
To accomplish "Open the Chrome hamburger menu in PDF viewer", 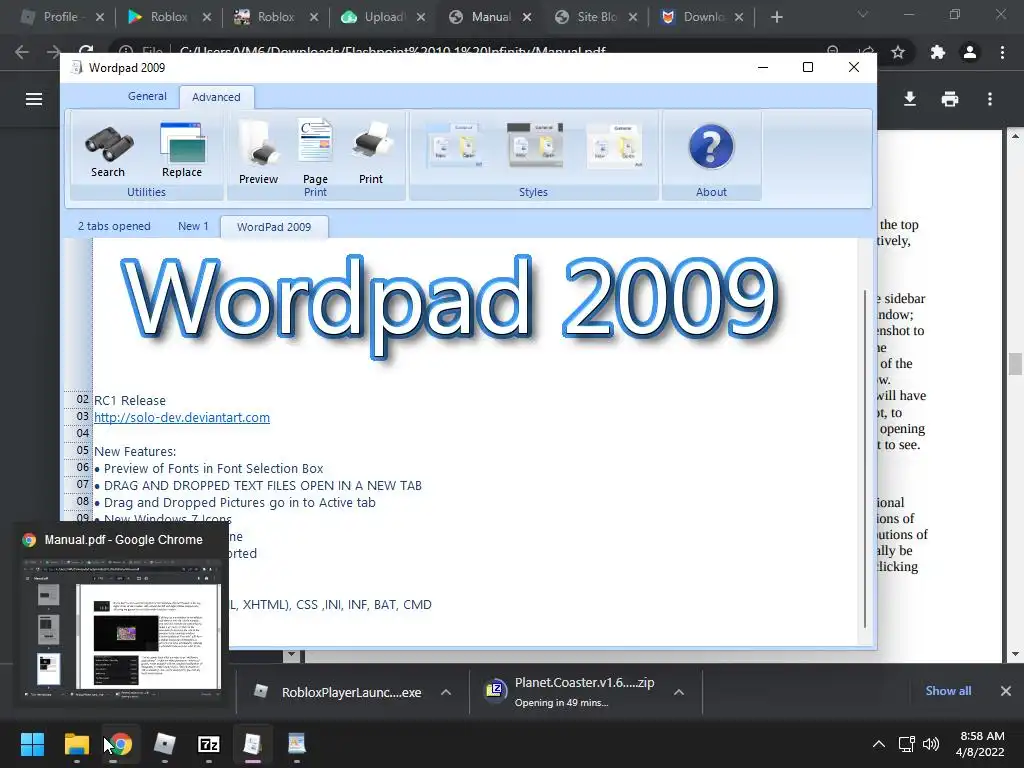I will (x=34, y=99).
